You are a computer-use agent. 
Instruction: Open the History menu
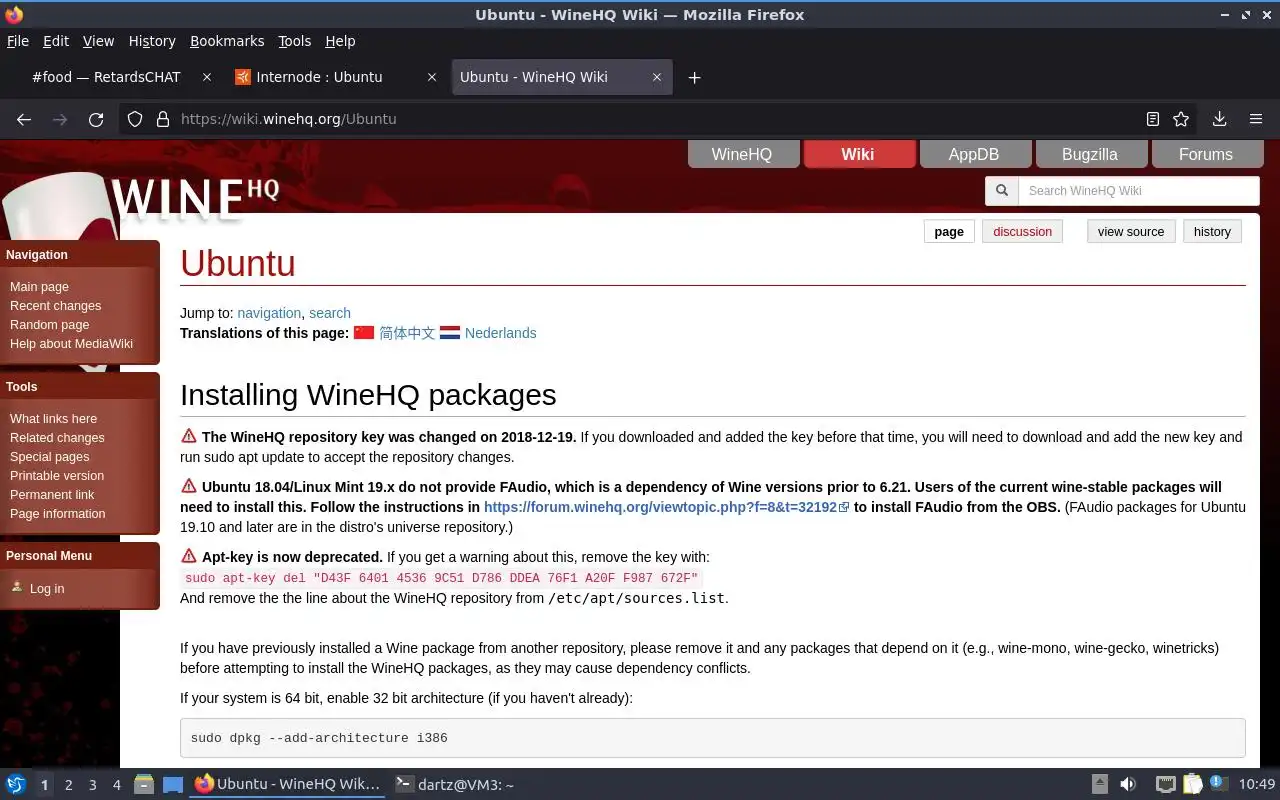coord(152,41)
